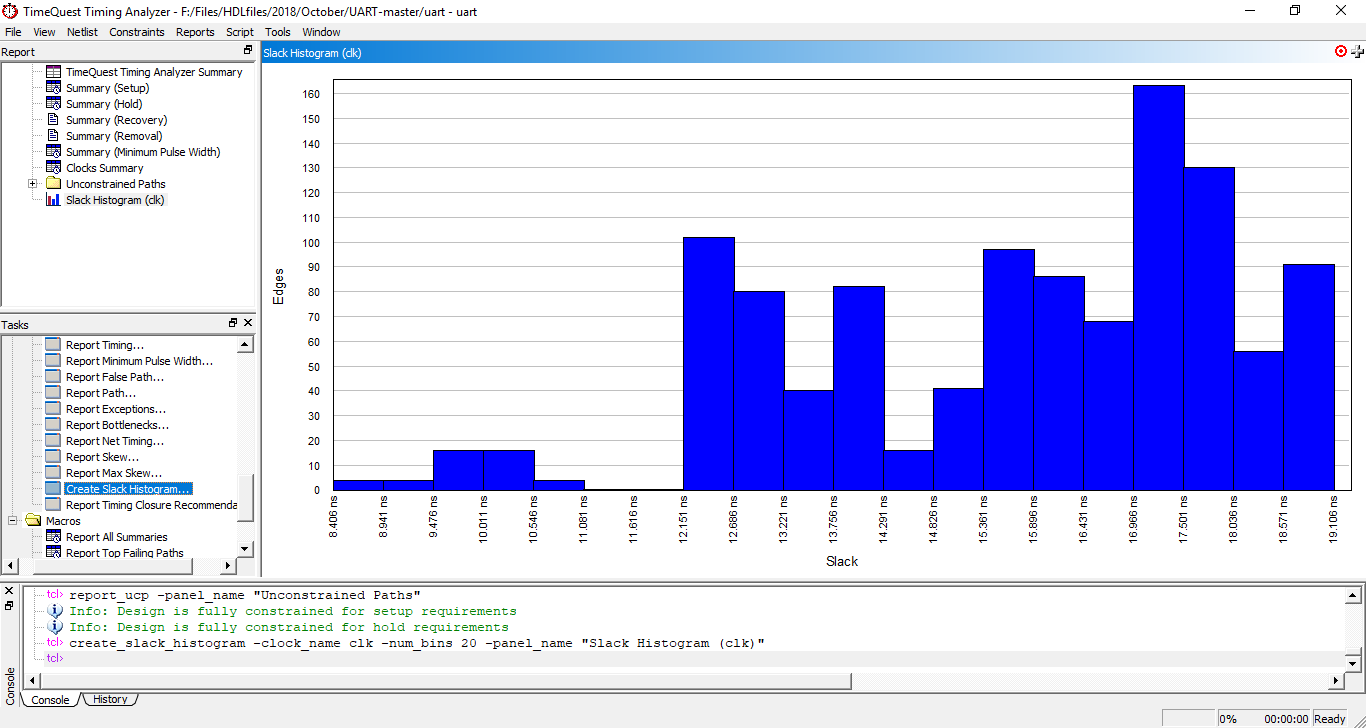Viewport: 1366px width, 728px height.
Task: Click the Macros folder icon
Action: pos(33,521)
